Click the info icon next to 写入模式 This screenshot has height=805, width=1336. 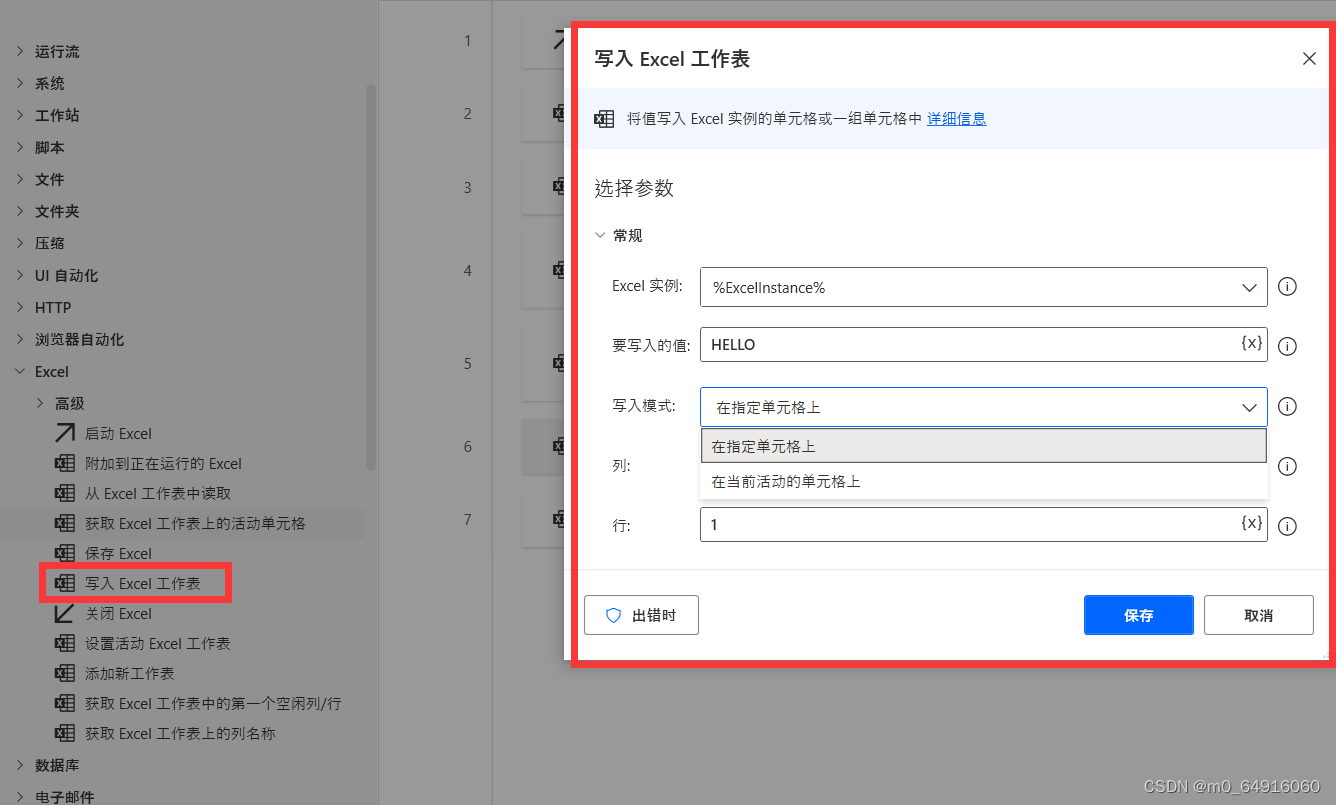pos(1287,407)
